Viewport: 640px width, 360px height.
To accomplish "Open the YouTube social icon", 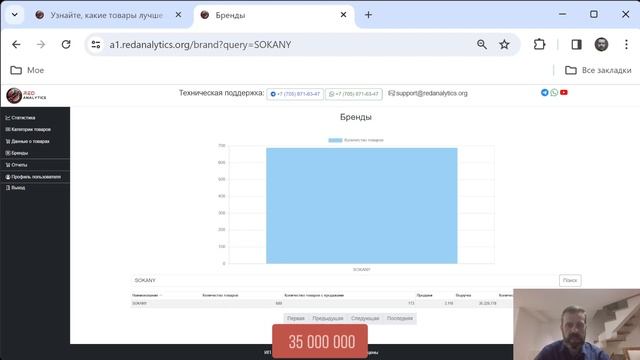I will click(564, 93).
